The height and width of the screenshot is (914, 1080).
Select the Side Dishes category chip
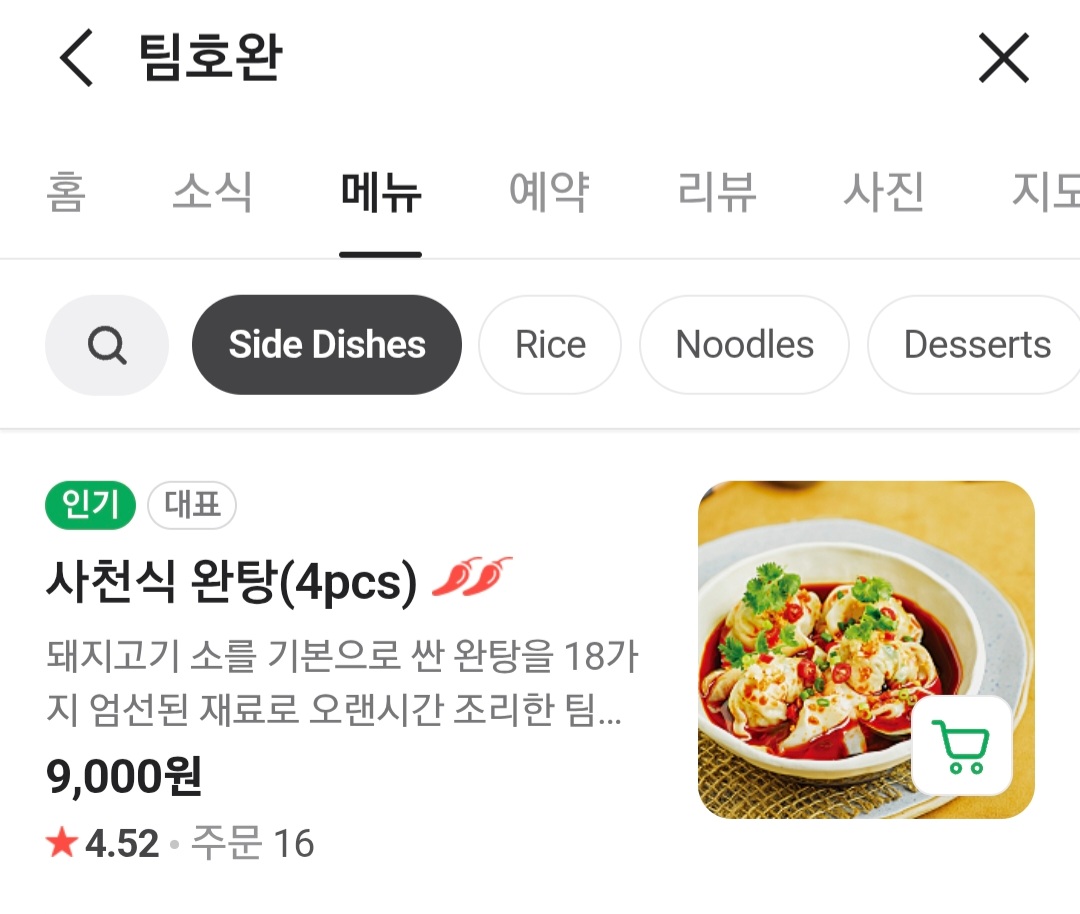click(327, 345)
